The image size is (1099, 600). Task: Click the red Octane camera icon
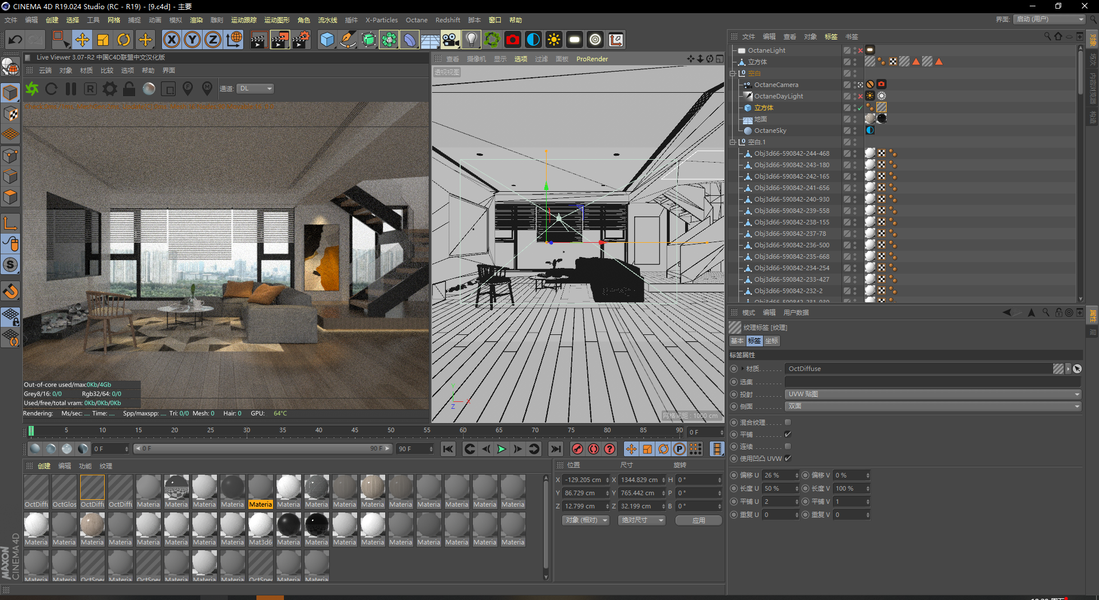coord(513,40)
